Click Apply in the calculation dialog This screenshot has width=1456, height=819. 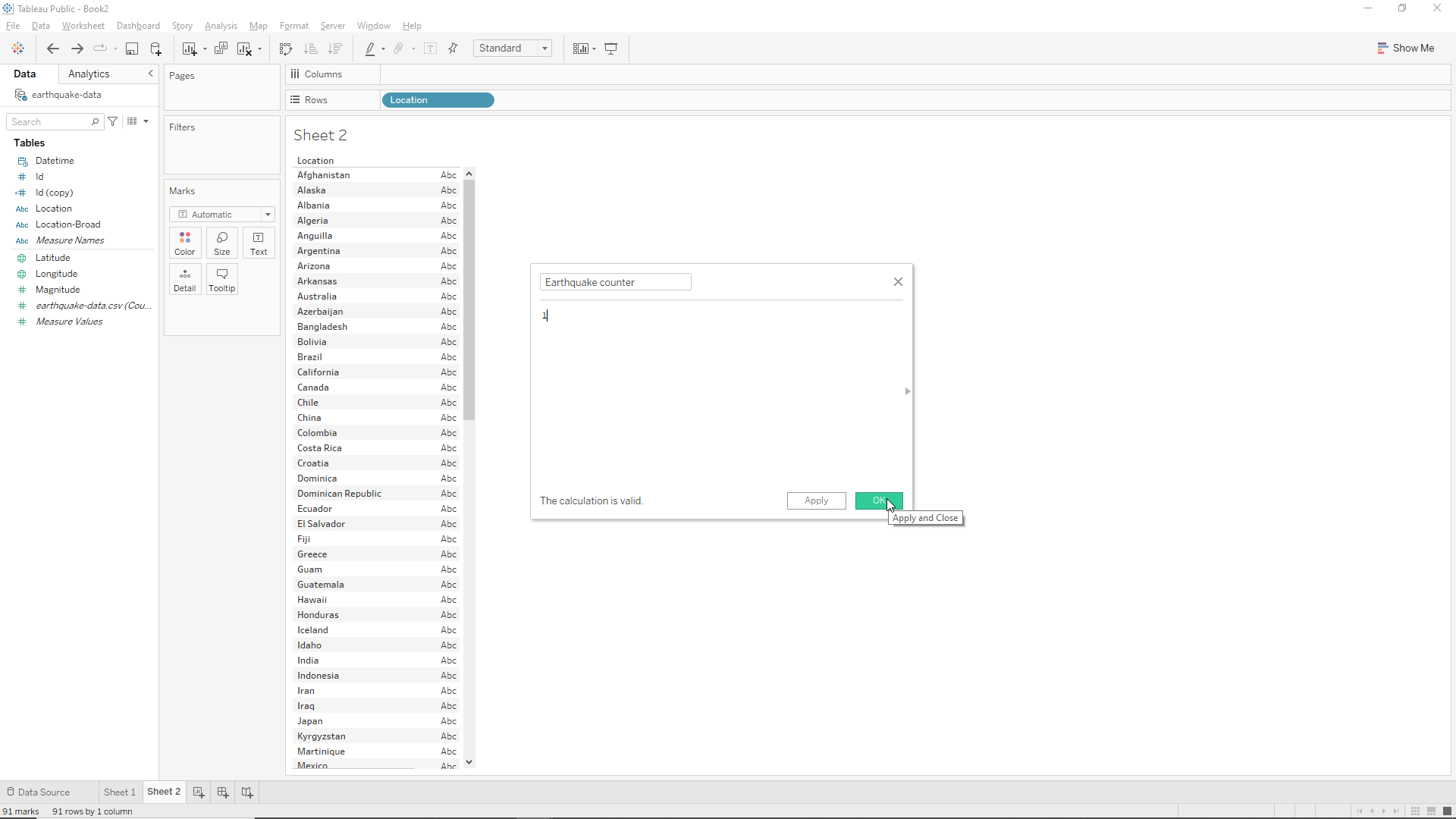pos(816,500)
